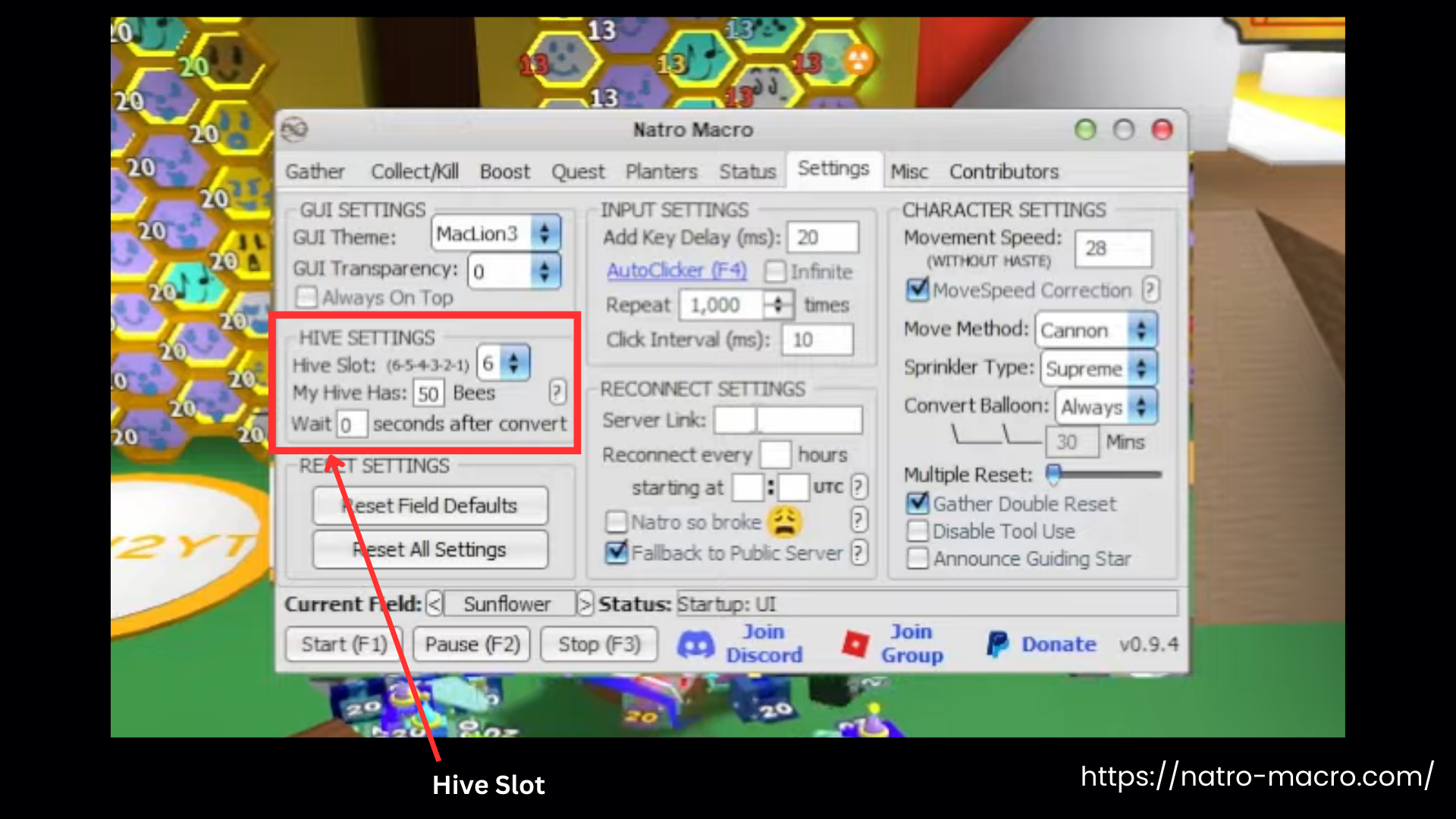Click the crying emoji beside Natro so broke

[783, 522]
